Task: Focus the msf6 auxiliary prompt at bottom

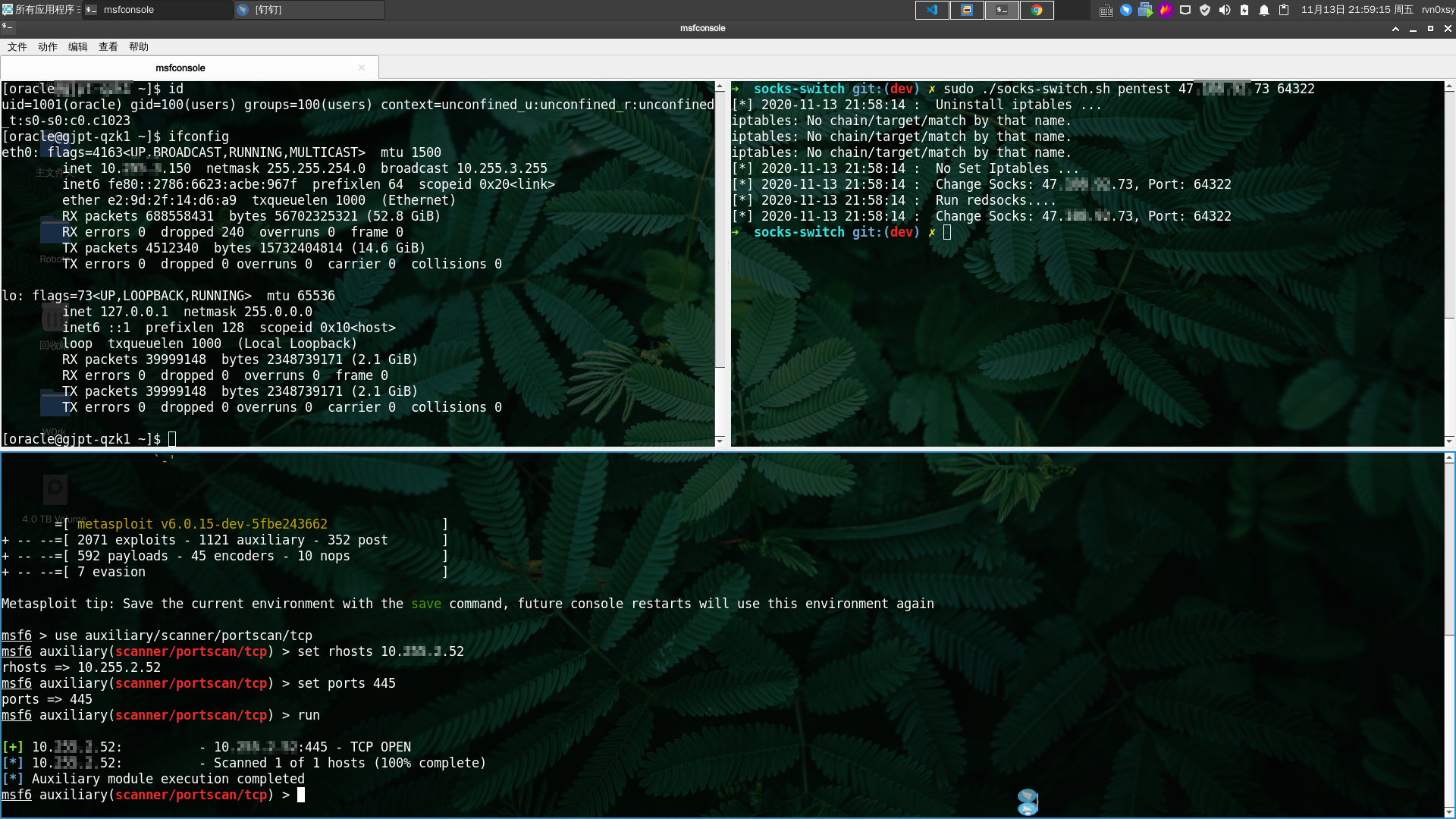Action: pos(153,795)
